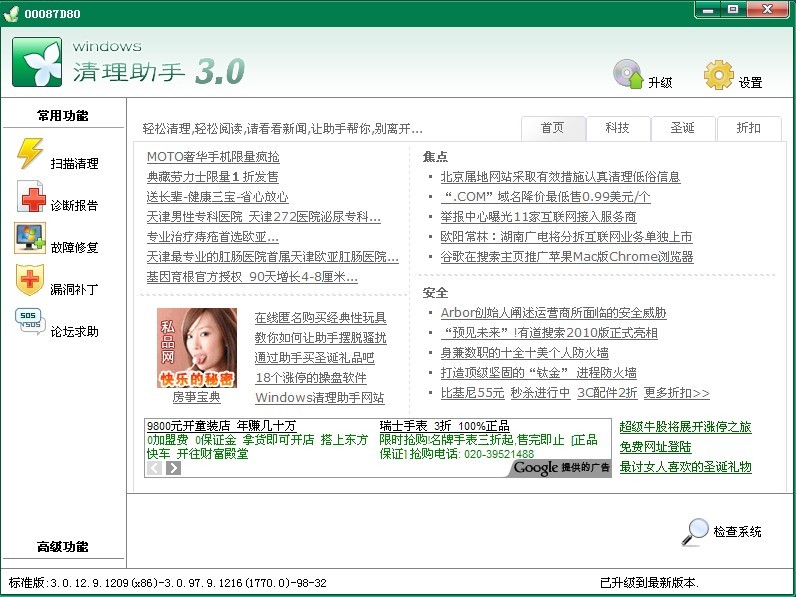Viewport: 796px width, 597px height.
Task: Click the 私品网 ad thumbnail image
Action: point(197,348)
